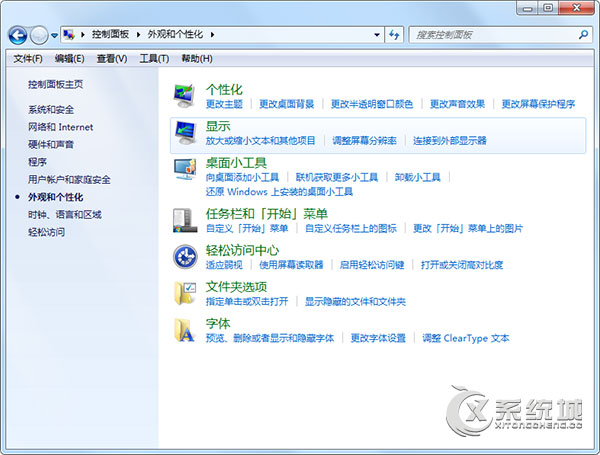
Task: Click the Personalization monitor icon
Action: (185, 96)
